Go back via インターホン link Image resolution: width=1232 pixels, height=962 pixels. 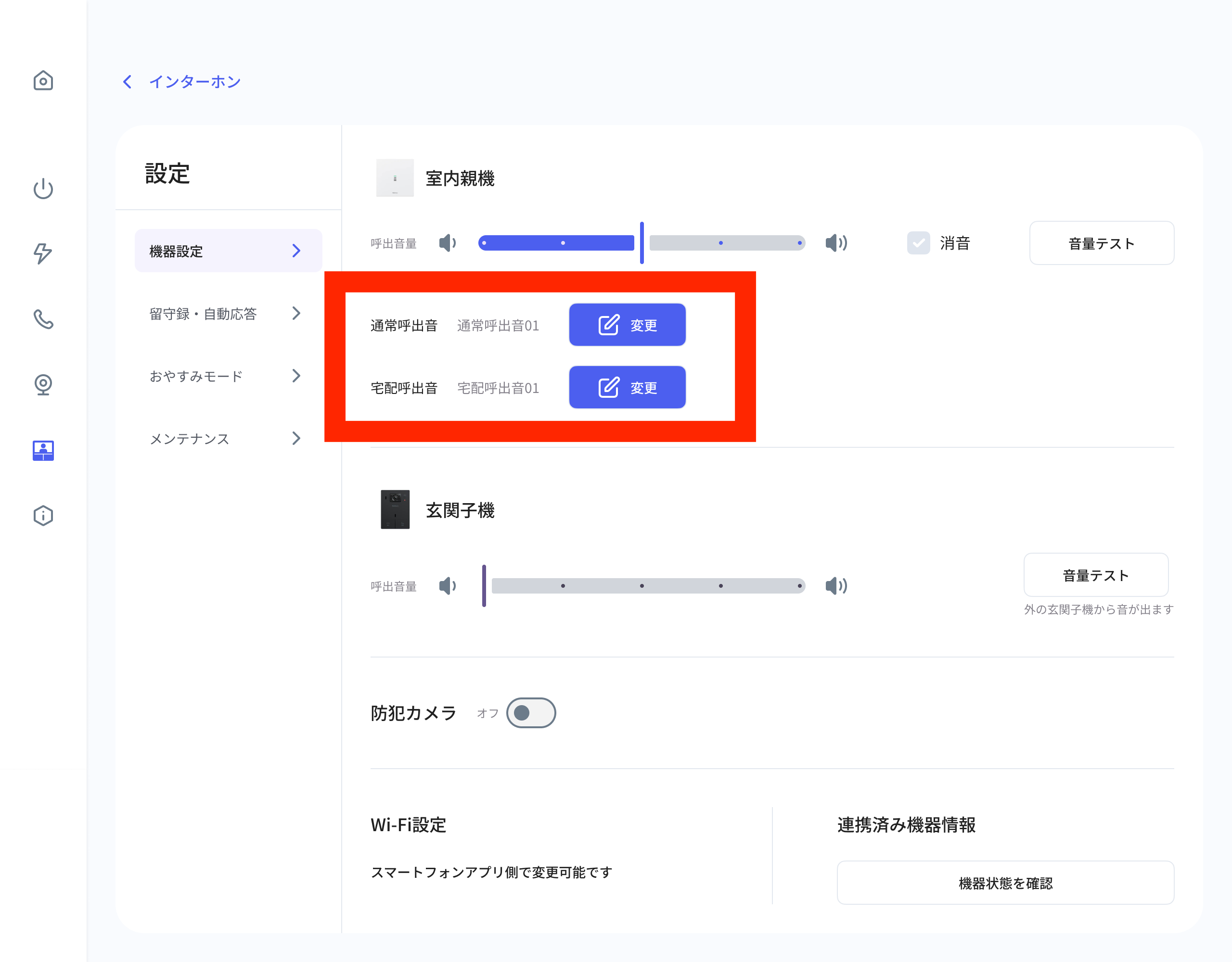click(x=181, y=82)
